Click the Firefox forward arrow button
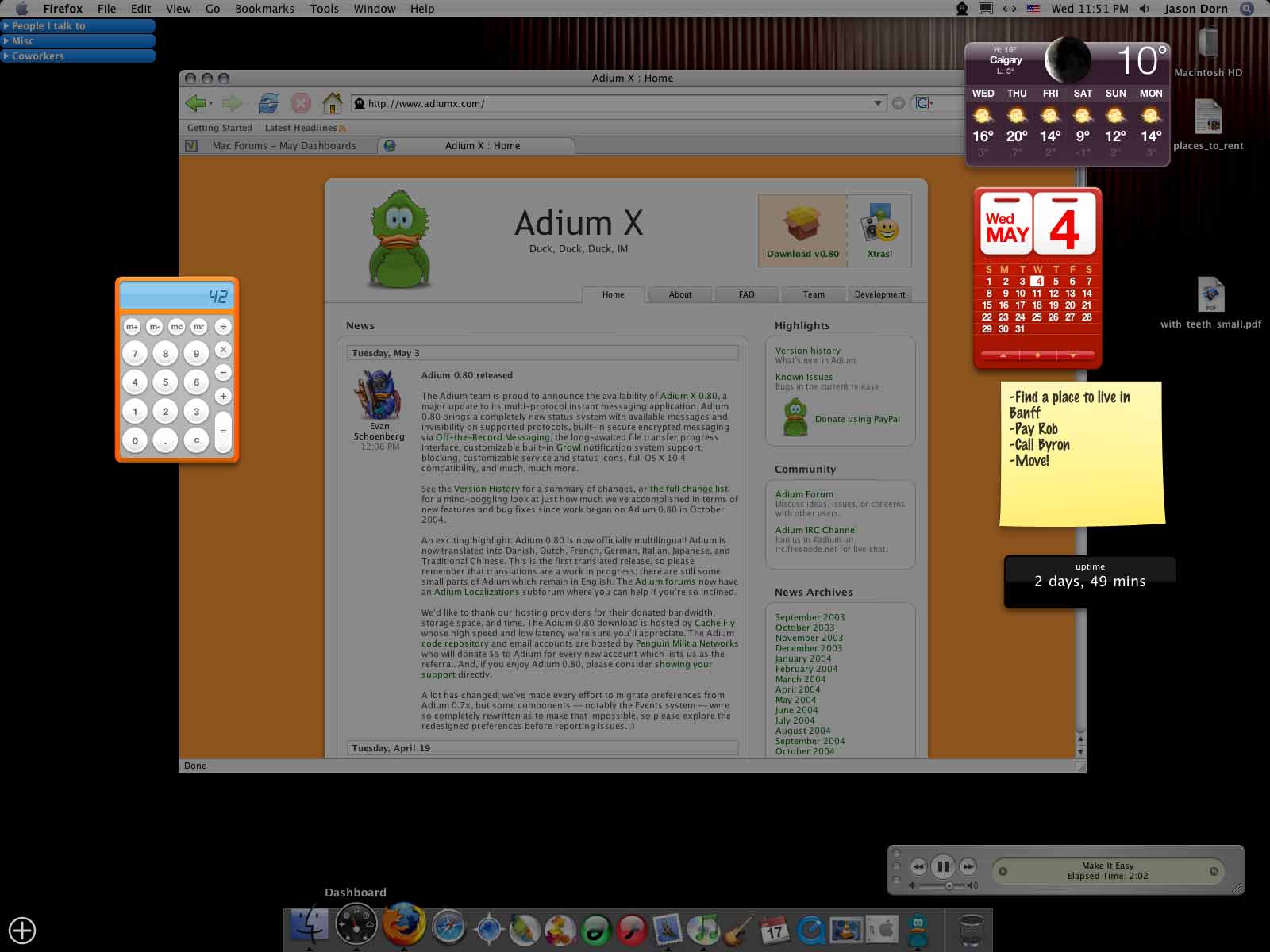Screen dimensions: 1270x952 (232, 103)
